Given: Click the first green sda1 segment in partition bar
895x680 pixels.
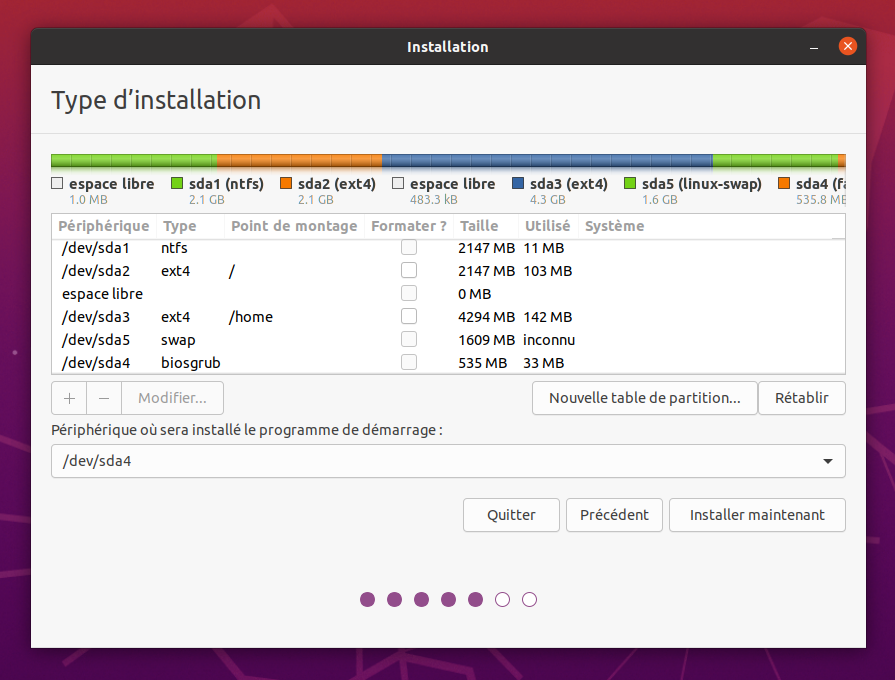Looking at the screenshot, I should [x=134, y=161].
